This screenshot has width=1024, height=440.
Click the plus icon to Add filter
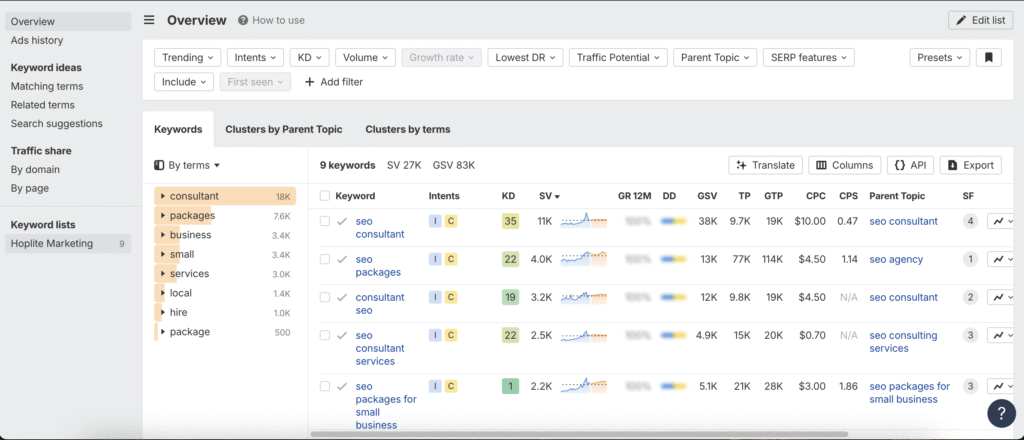click(309, 82)
